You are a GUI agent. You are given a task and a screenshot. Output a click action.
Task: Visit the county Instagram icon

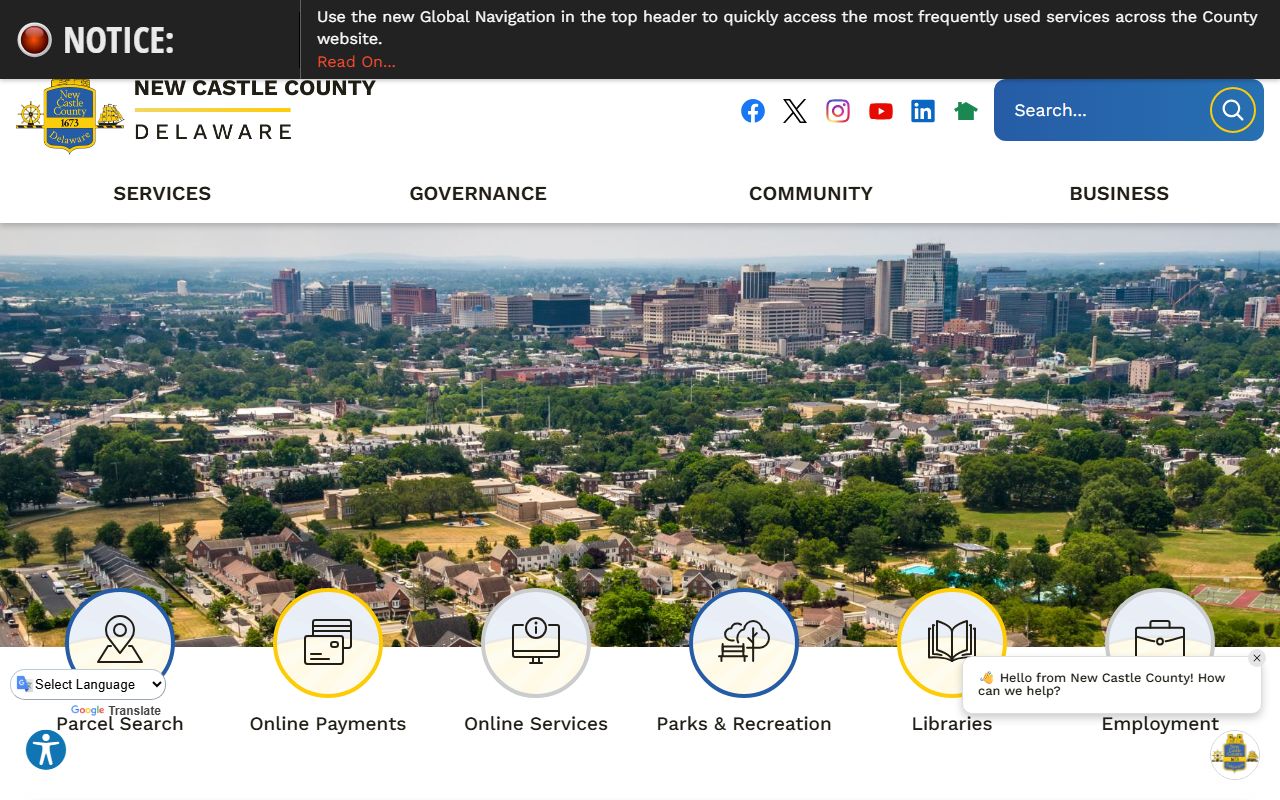[838, 111]
